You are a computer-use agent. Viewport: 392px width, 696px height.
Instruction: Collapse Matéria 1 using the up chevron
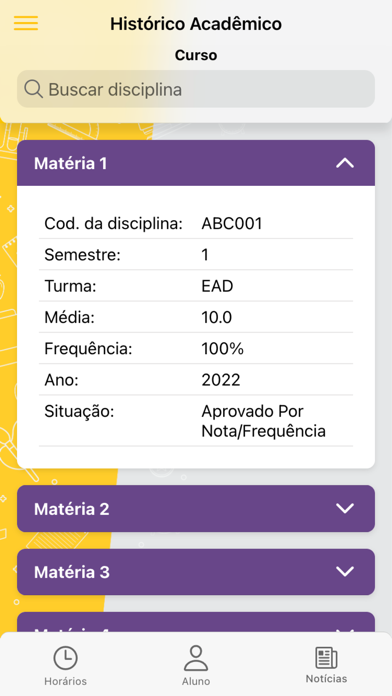tap(345, 163)
